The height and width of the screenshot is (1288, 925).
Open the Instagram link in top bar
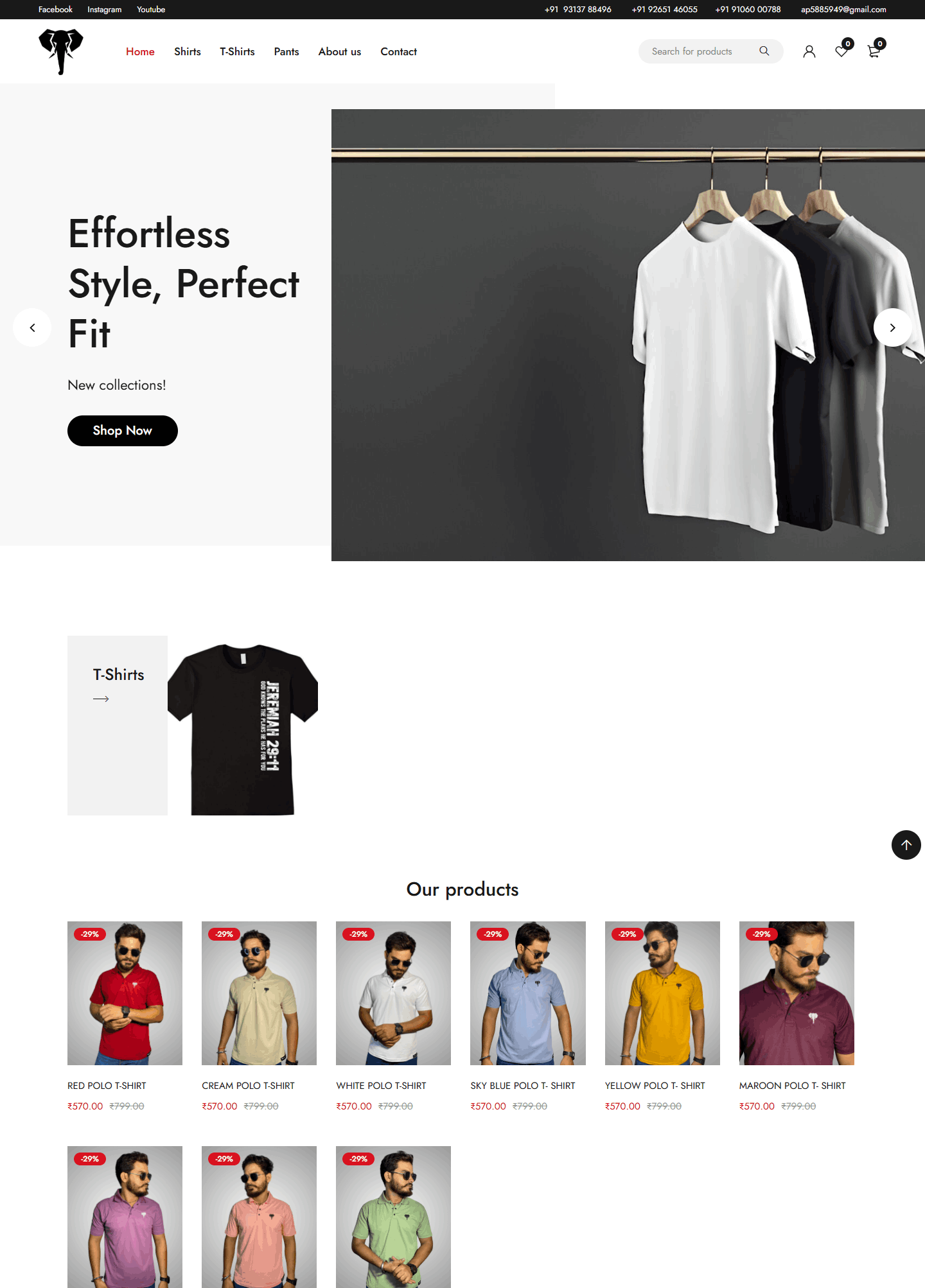tap(105, 10)
